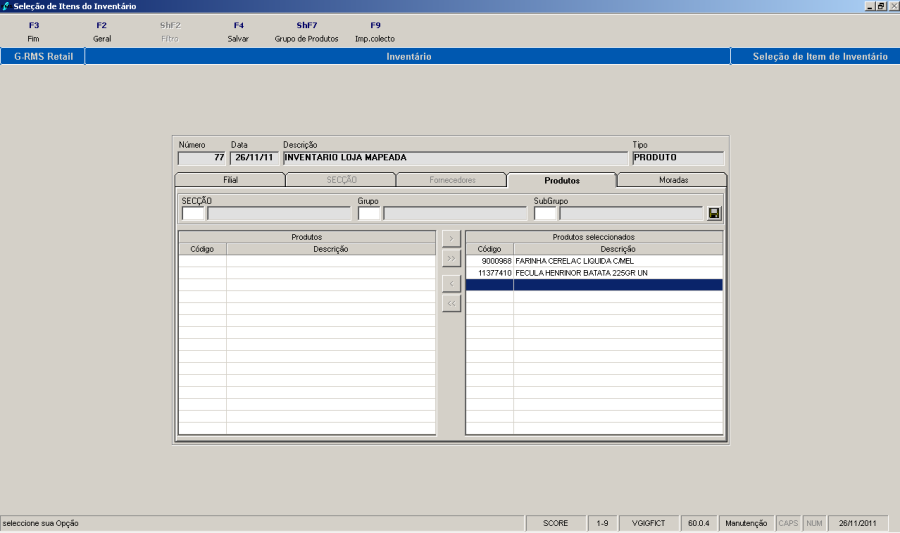Viewport: 900px width, 533px height.
Task: Open Grupo de Produtos (ShF7)
Action: click(x=306, y=31)
